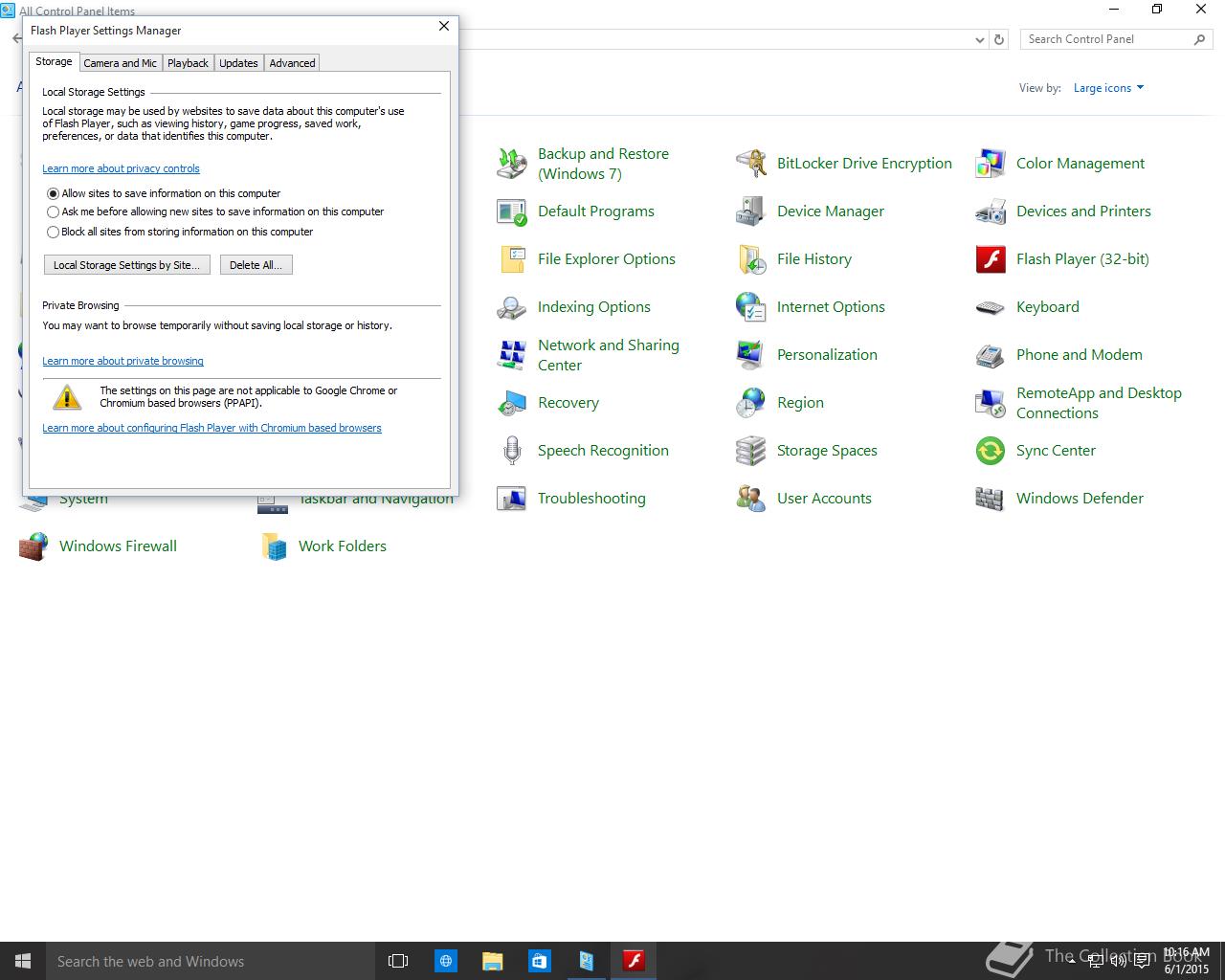
Task: Open Color Management icon
Action: (x=991, y=164)
